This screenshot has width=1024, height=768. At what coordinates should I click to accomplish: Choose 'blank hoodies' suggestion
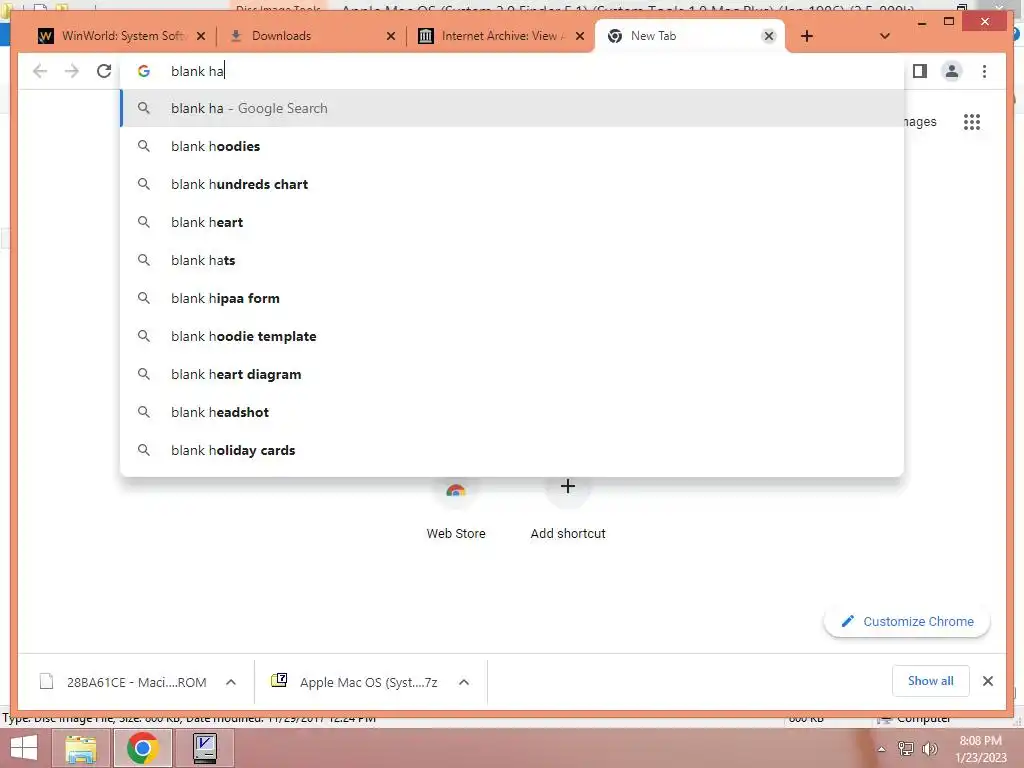[513, 146]
